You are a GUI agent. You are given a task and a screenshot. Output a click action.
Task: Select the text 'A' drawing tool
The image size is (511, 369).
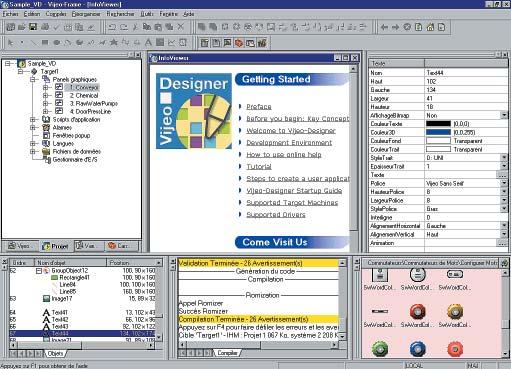pos(148,42)
